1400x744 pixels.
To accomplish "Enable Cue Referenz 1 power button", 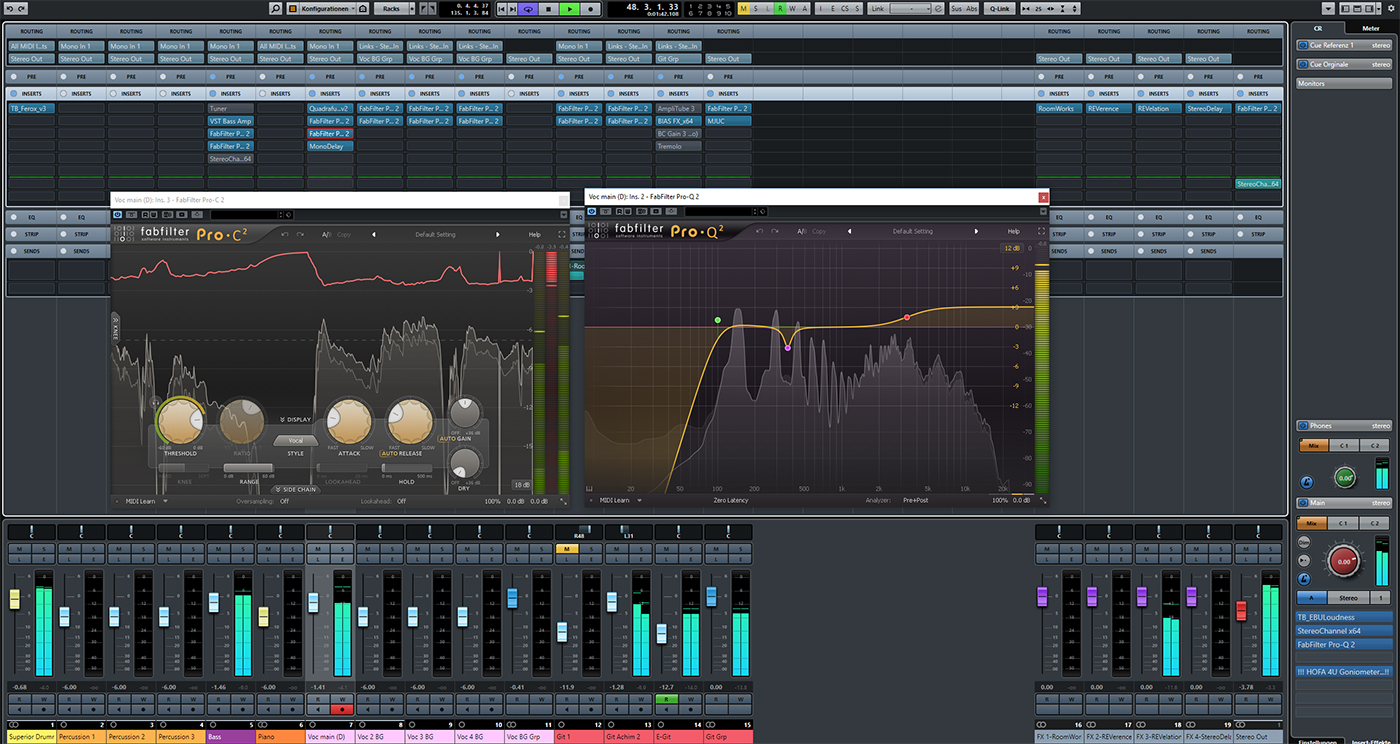I will 1303,45.
